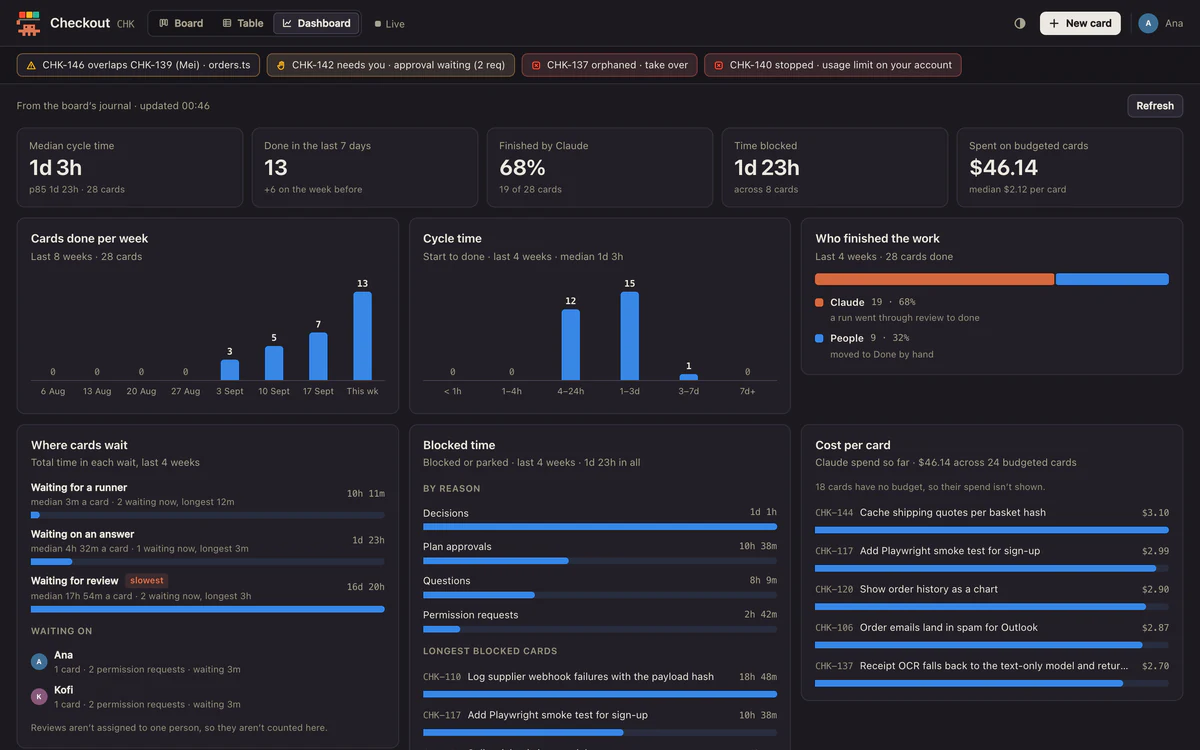Click the Spent on budgeted cards $46.14 card
Image resolution: width=1200 pixels, height=750 pixels.
point(1070,167)
